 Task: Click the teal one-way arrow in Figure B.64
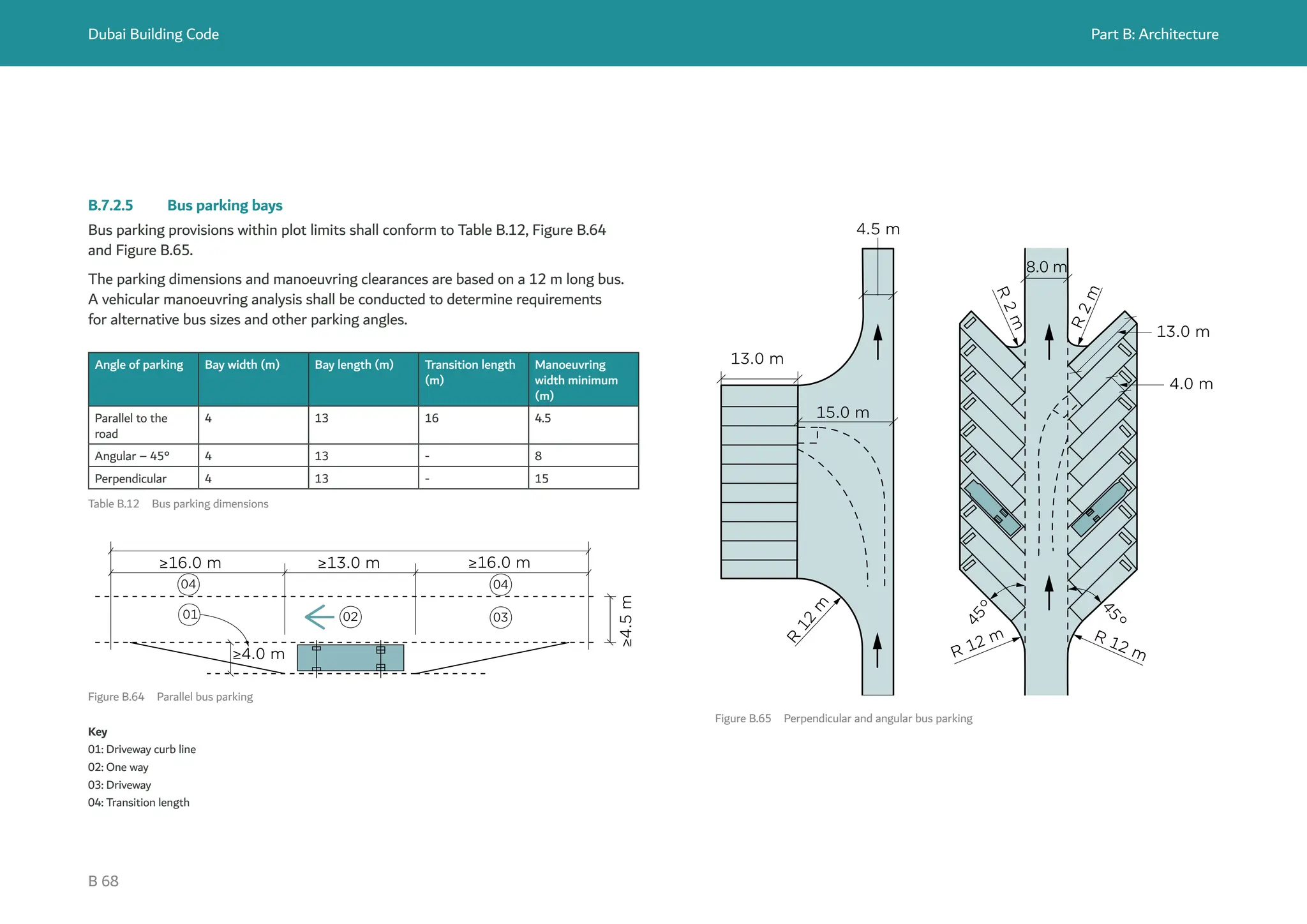320,616
